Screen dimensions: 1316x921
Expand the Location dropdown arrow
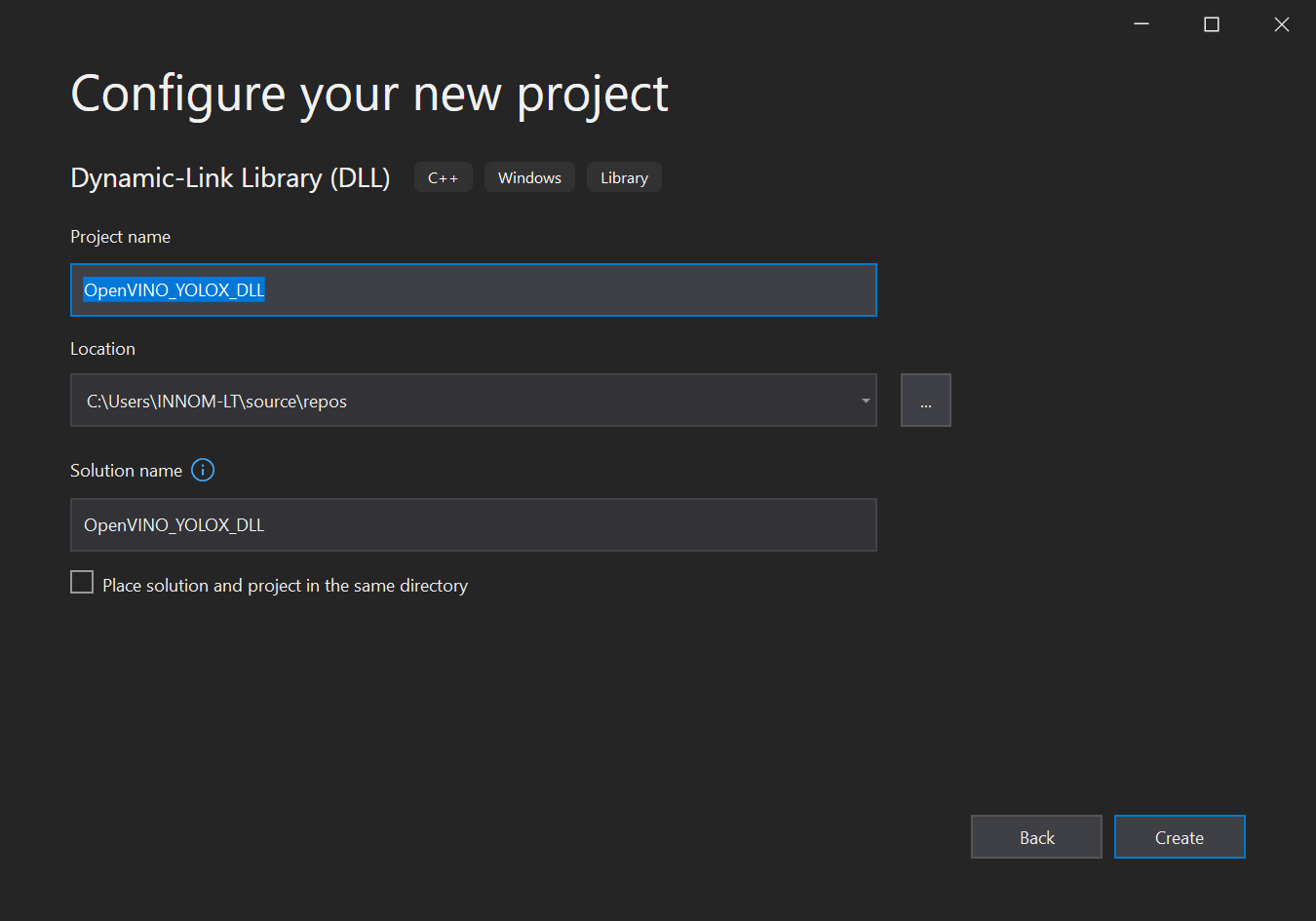coord(866,401)
